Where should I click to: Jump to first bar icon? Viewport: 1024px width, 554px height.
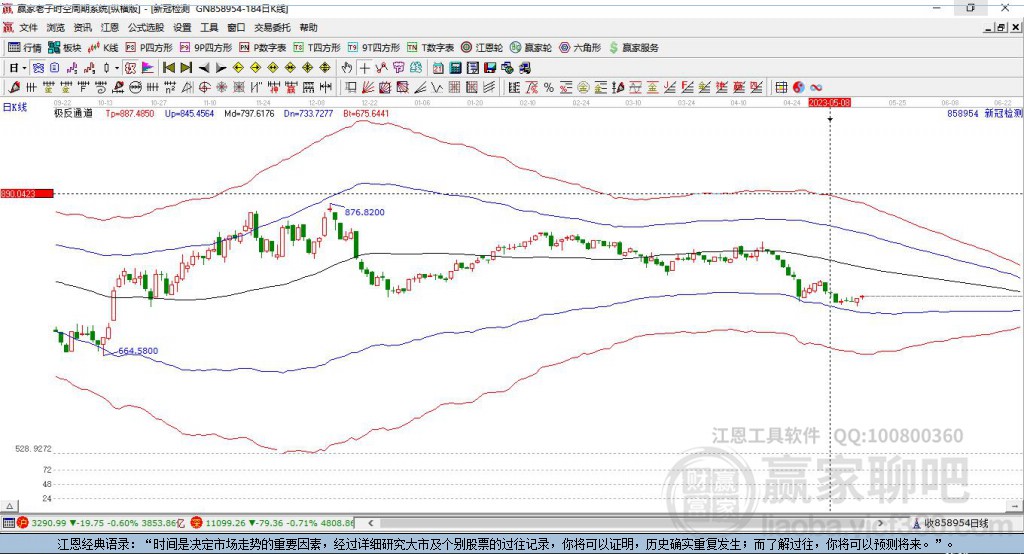(168, 68)
